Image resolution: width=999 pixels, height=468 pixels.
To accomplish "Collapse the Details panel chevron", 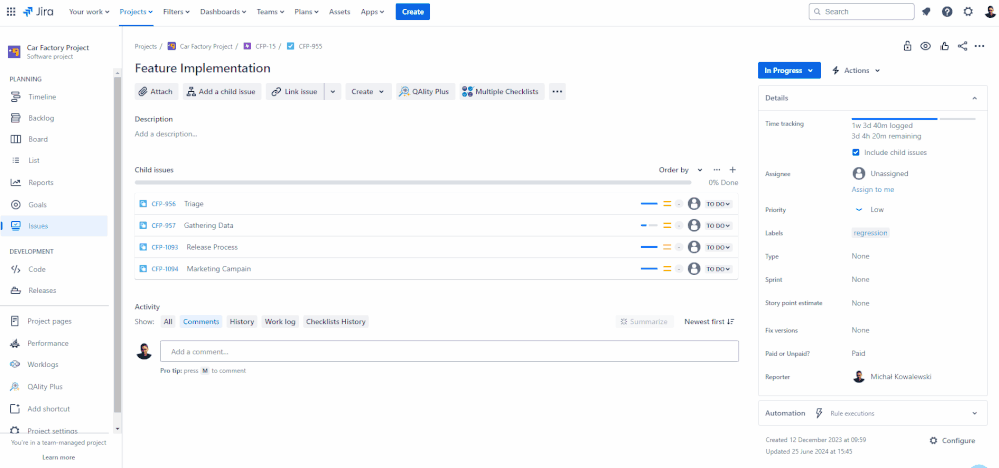I will point(974,98).
